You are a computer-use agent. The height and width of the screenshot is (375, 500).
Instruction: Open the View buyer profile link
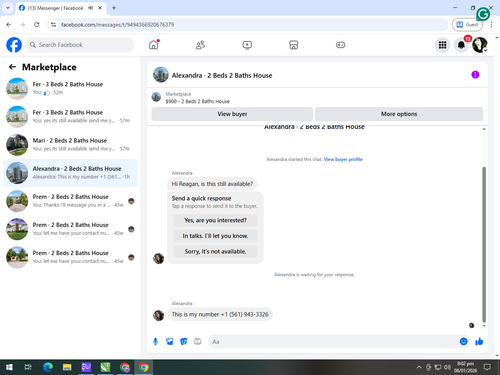(343, 159)
